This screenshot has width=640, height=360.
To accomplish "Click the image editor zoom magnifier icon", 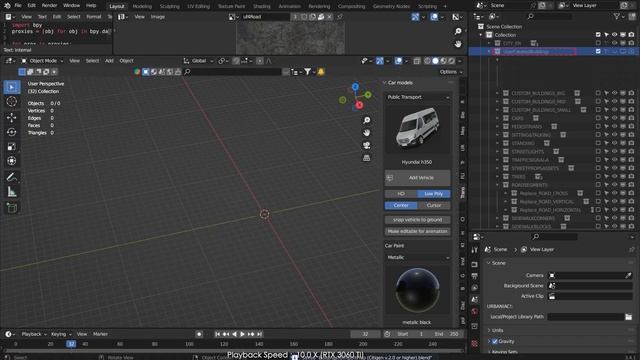I will click(458, 31).
